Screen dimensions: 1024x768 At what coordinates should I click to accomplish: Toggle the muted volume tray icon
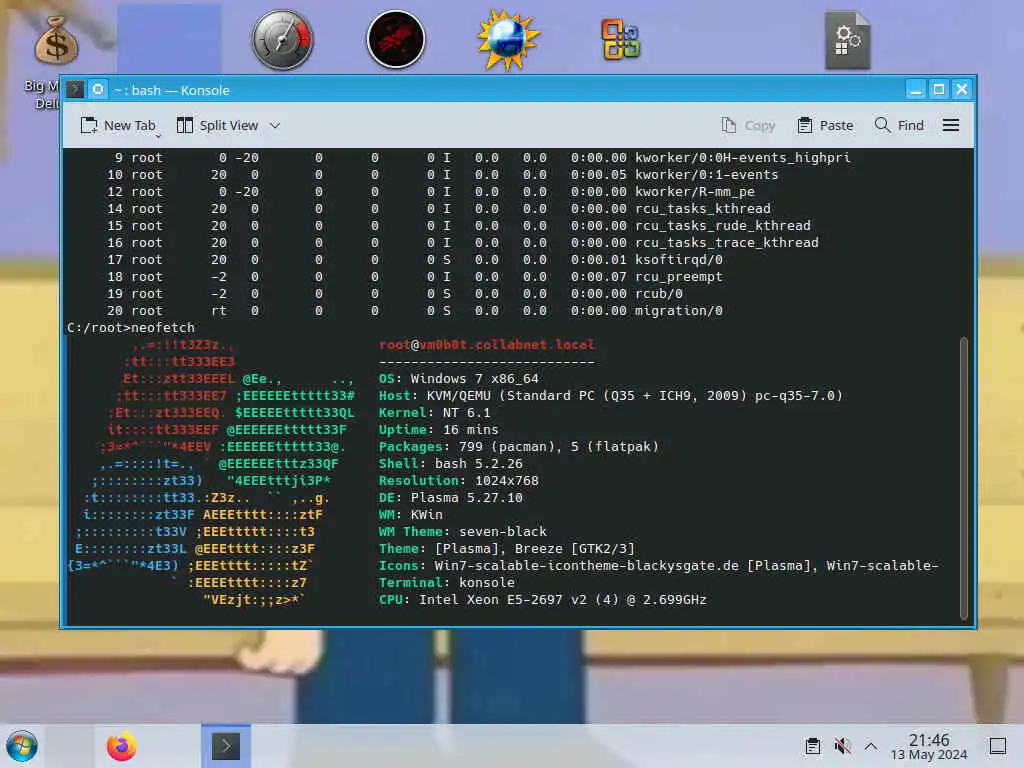[x=842, y=746]
